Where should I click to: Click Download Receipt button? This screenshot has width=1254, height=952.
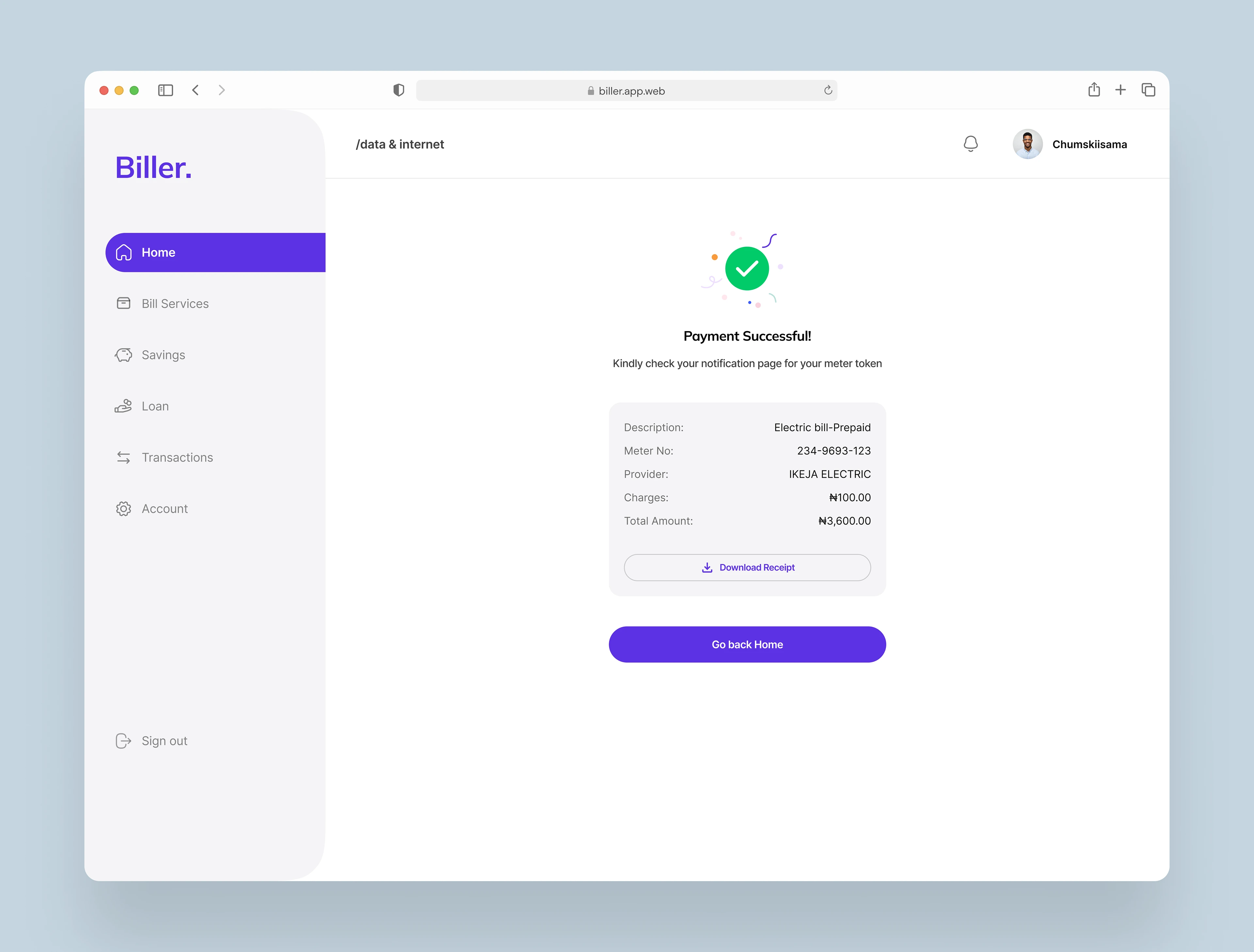[x=747, y=567]
